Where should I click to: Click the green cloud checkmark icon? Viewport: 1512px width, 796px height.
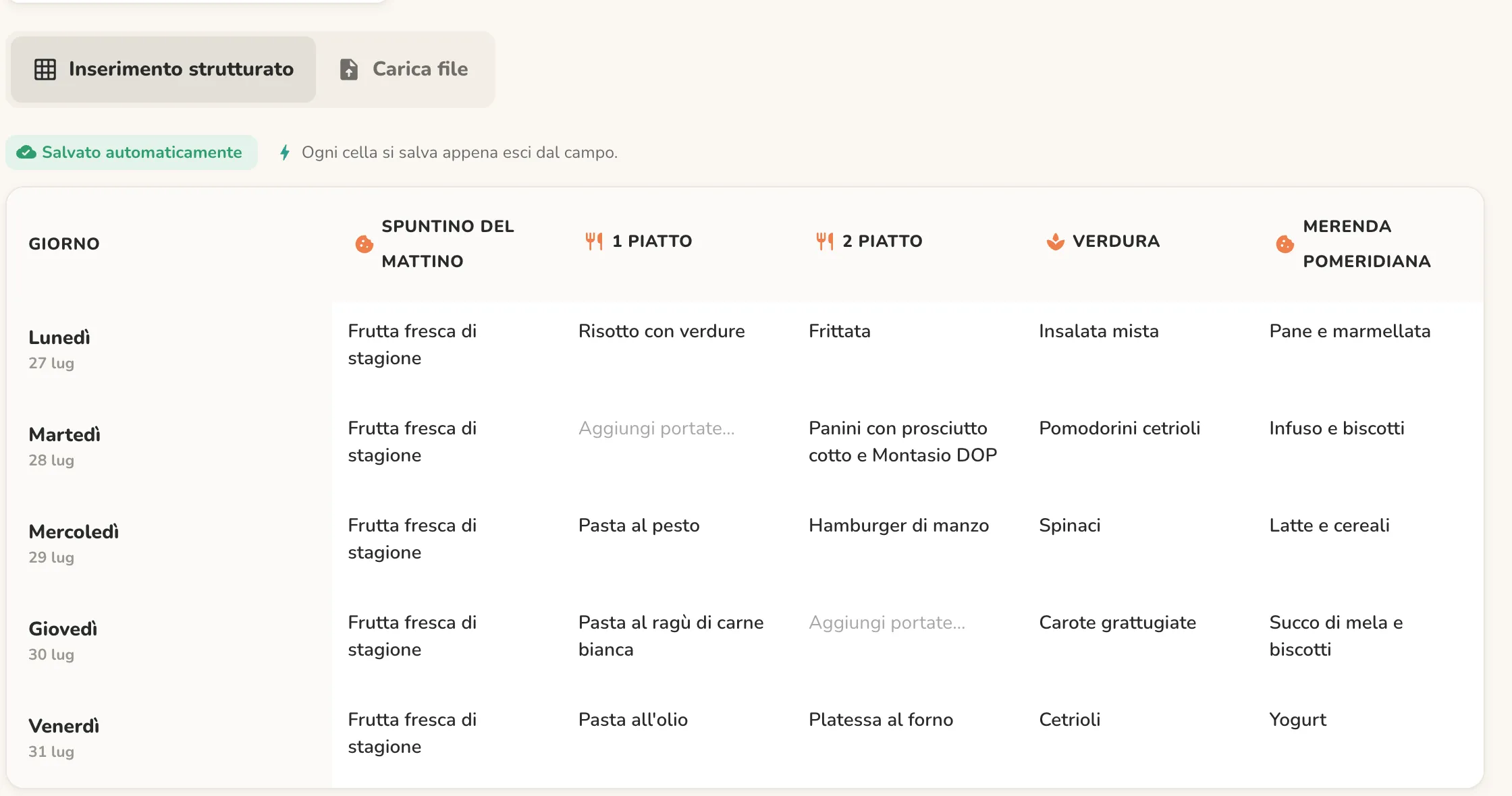click(x=26, y=152)
